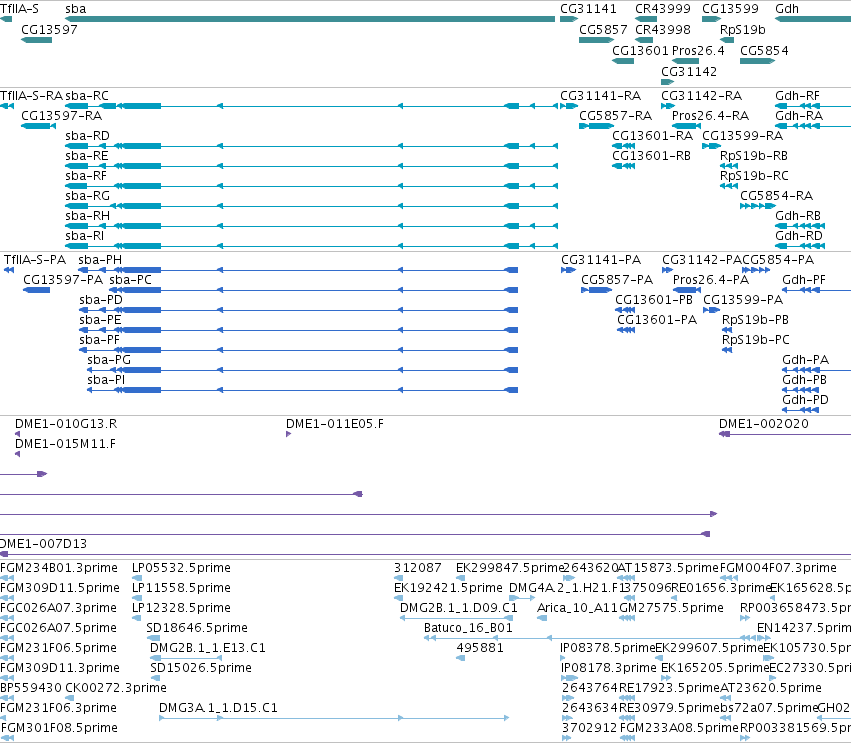Click the sba-RE transcript label
851x743 pixels.
coord(87,156)
